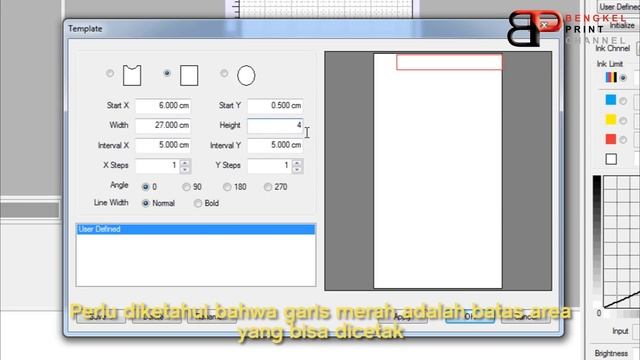Choose Bold line width
The image size is (640, 360).
coord(198,203)
